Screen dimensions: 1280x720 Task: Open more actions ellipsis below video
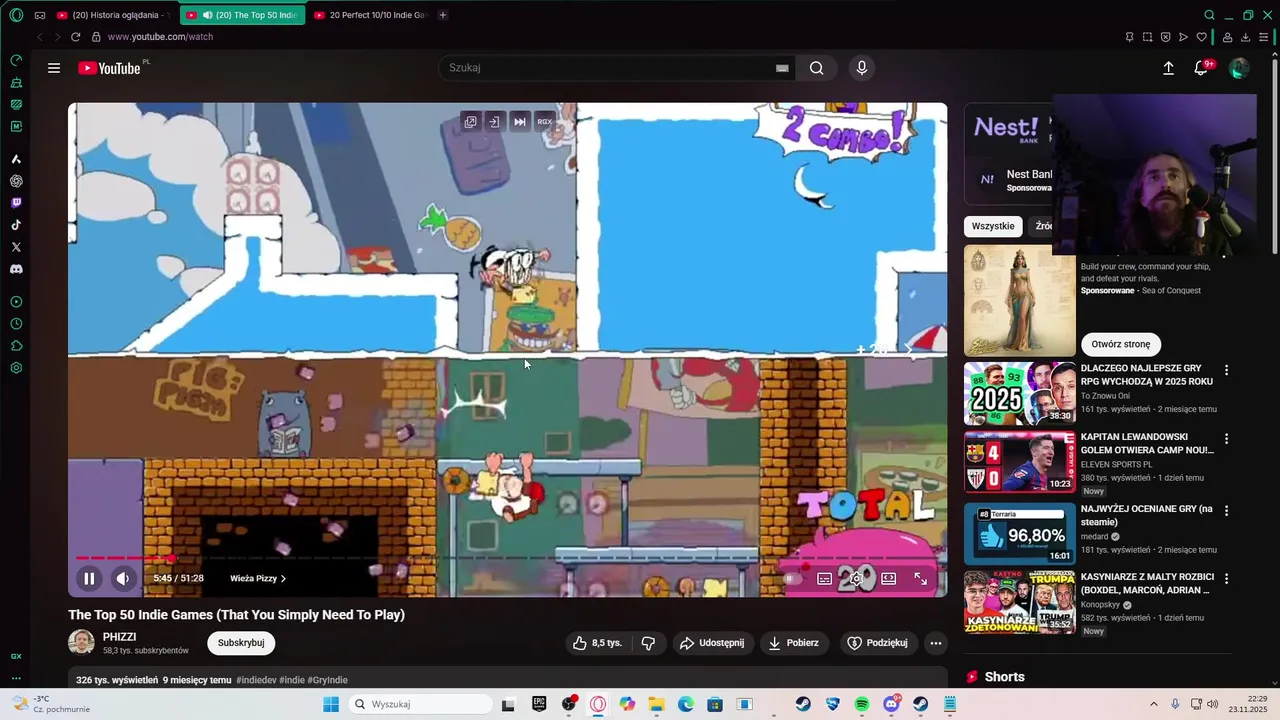[x=936, y=643]
